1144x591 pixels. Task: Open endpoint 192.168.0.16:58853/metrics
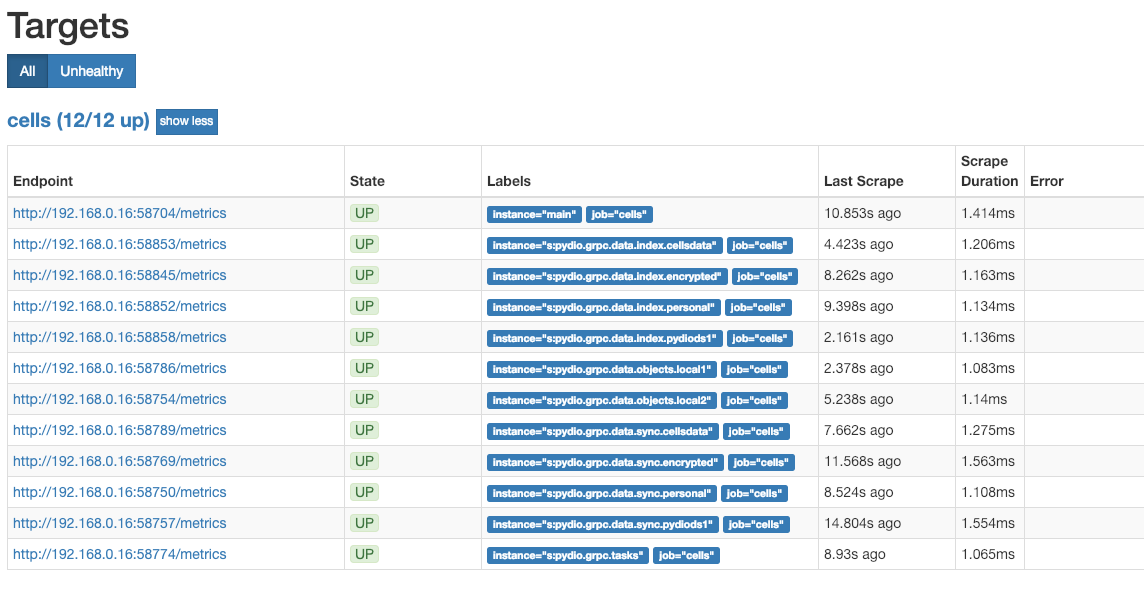coord(120,244)
